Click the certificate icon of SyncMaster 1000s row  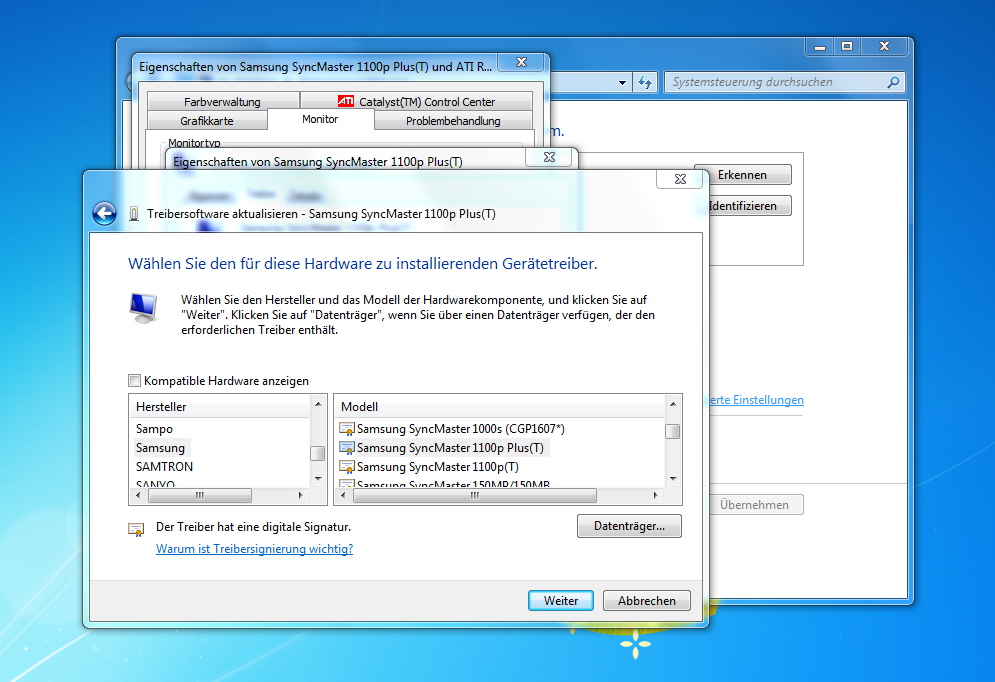click(x=346, y=429)
